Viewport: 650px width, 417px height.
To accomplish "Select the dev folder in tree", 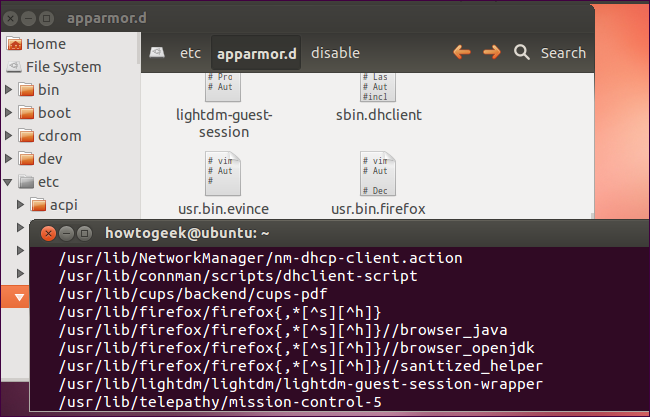I will pos(50,159).
